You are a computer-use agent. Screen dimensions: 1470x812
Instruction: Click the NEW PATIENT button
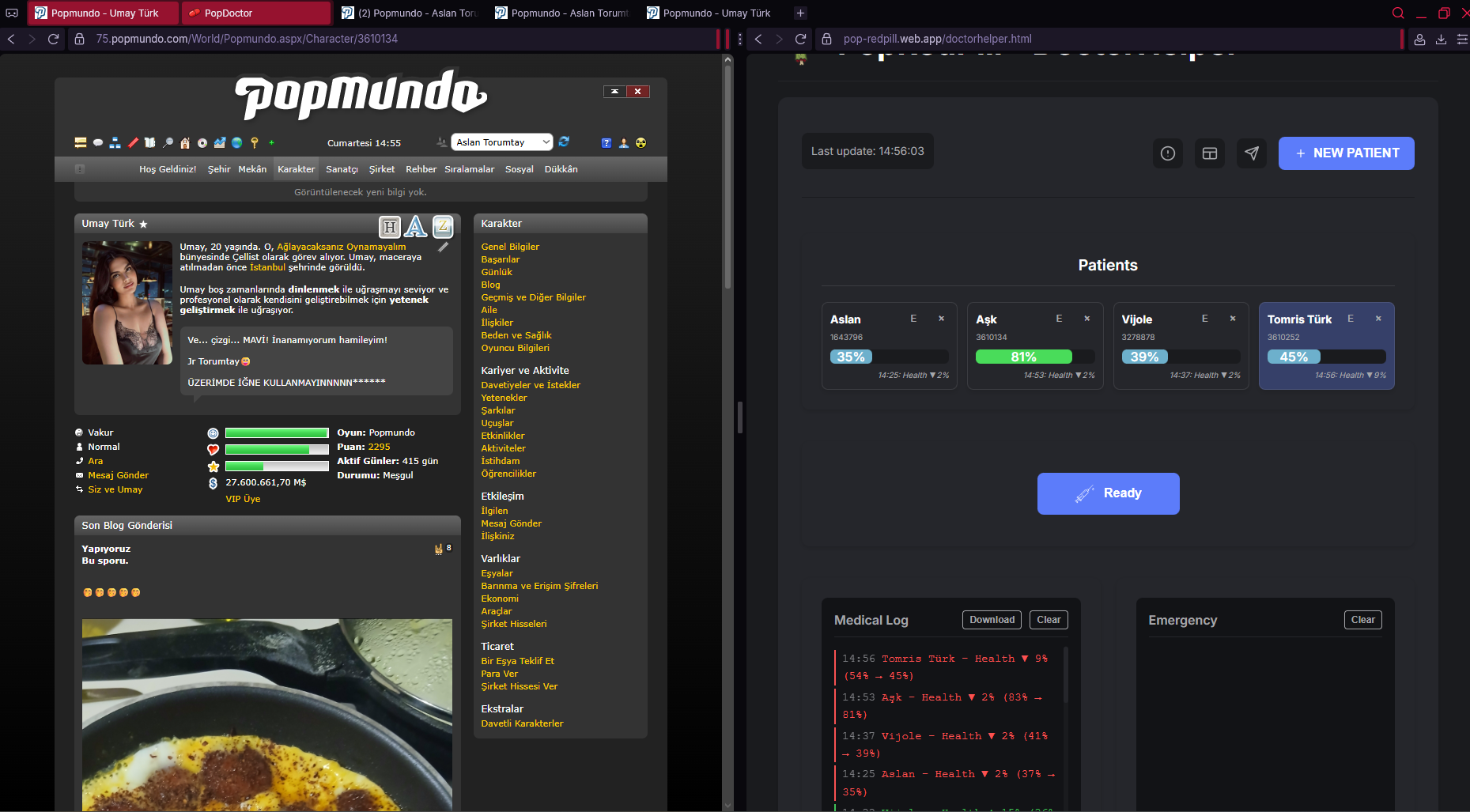tap(1346, 153)
